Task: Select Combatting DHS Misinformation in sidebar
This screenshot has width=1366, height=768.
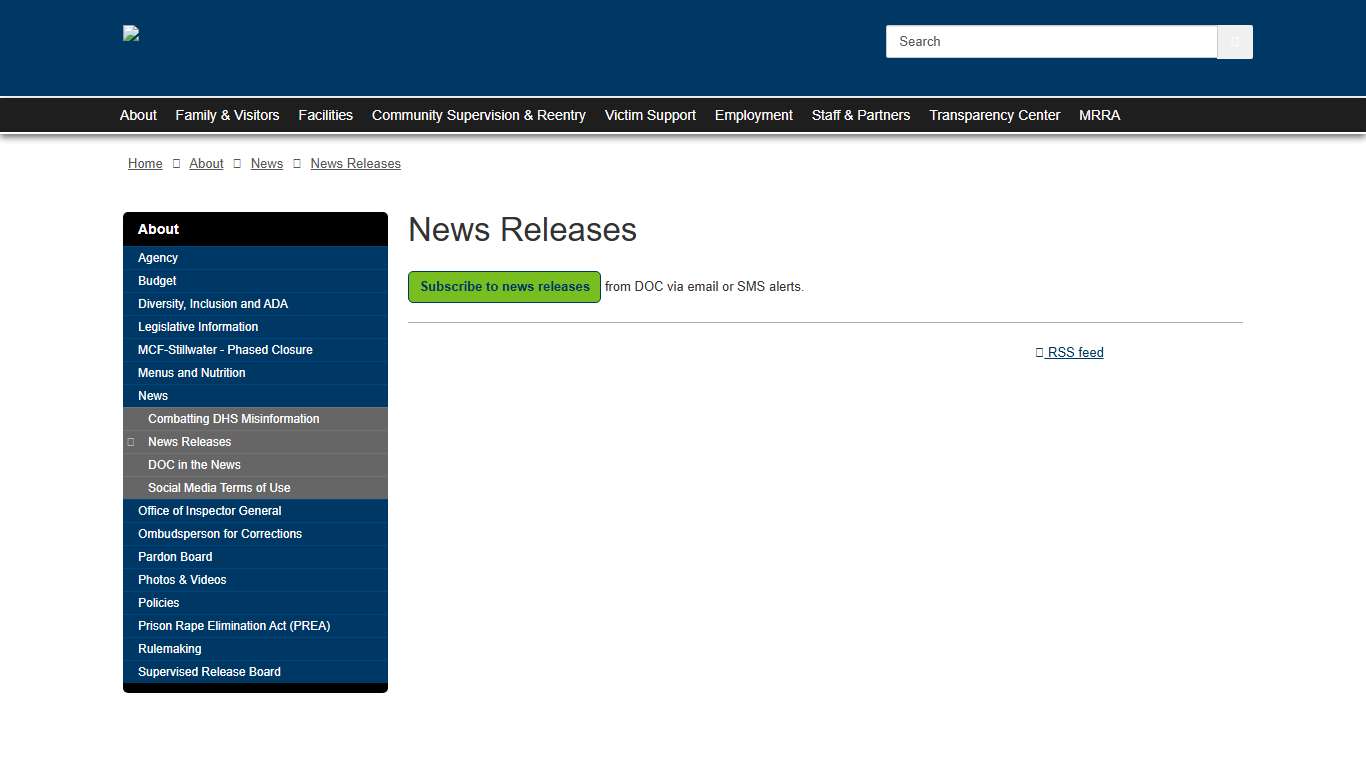Action: coord(233,418)
